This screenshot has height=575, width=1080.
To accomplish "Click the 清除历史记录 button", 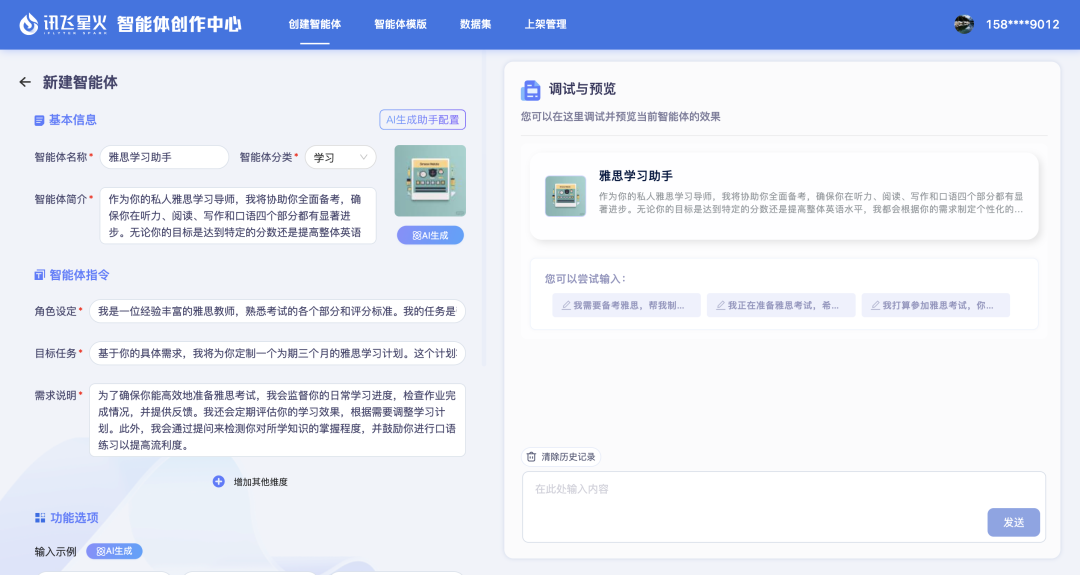I will click(x=561, y=457).
